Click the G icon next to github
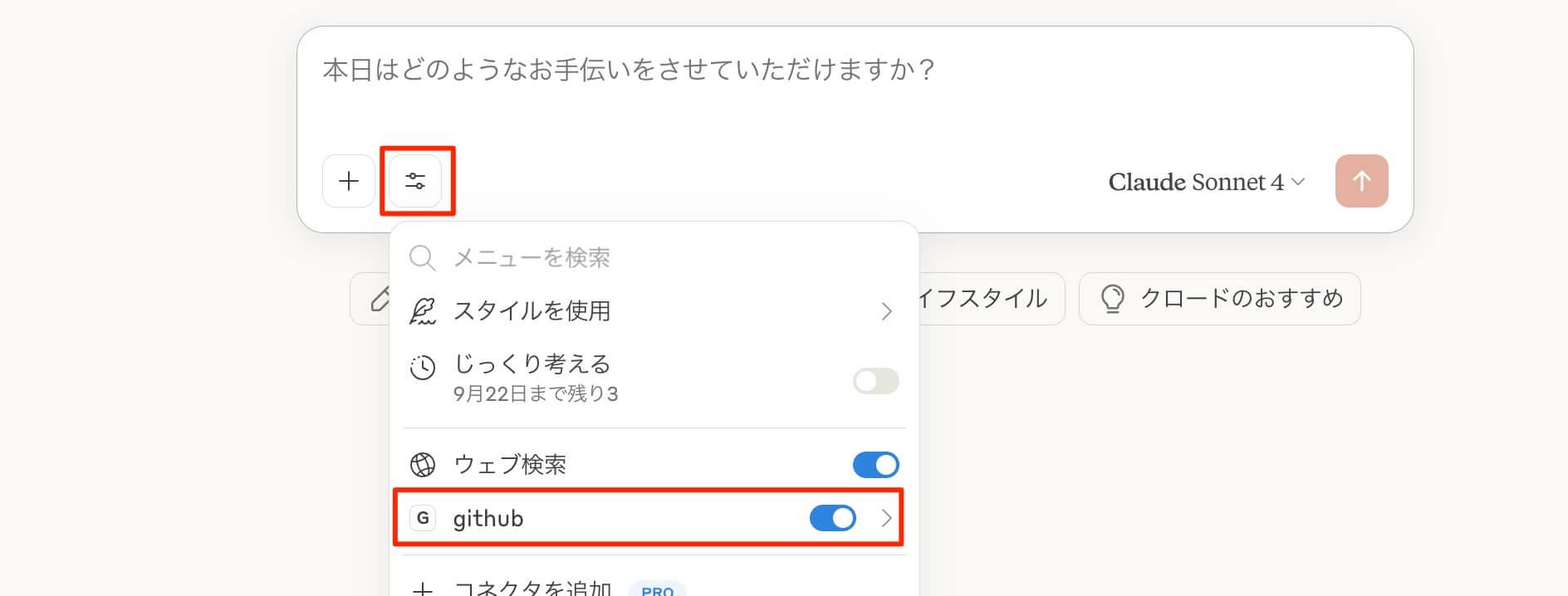 point(423,519)
